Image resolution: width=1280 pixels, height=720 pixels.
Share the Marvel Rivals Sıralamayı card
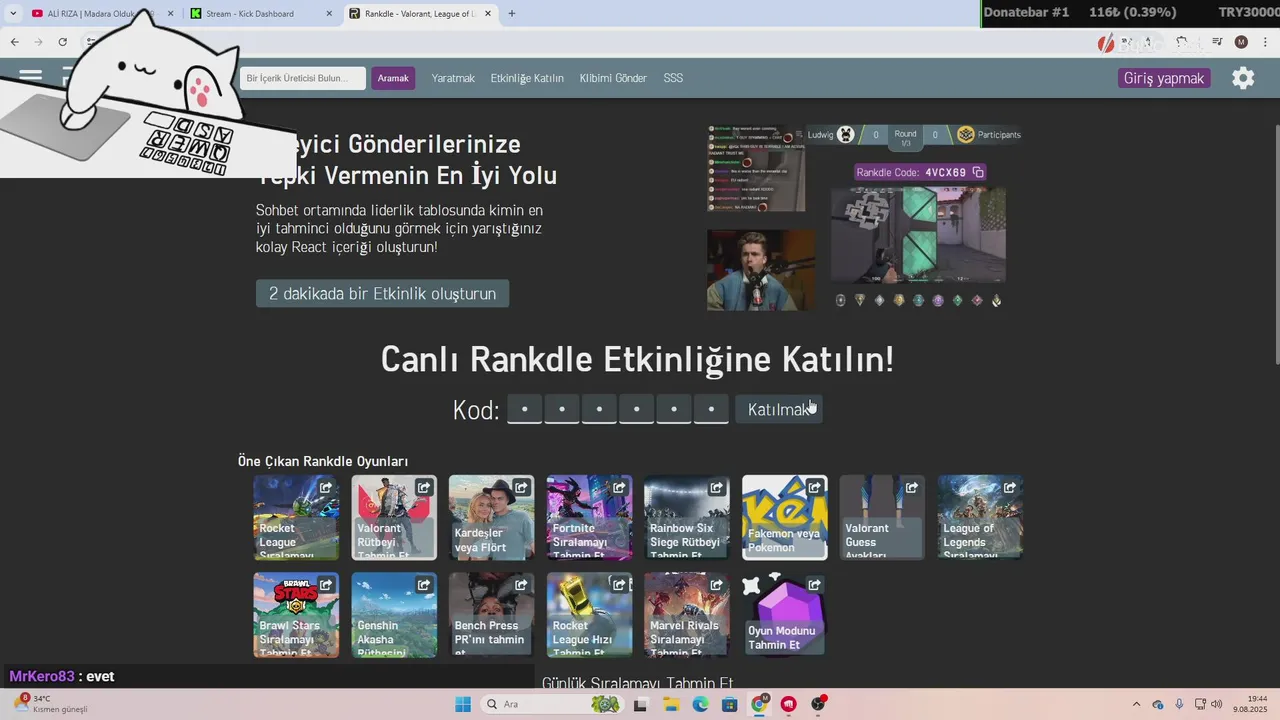pos(717,585)
